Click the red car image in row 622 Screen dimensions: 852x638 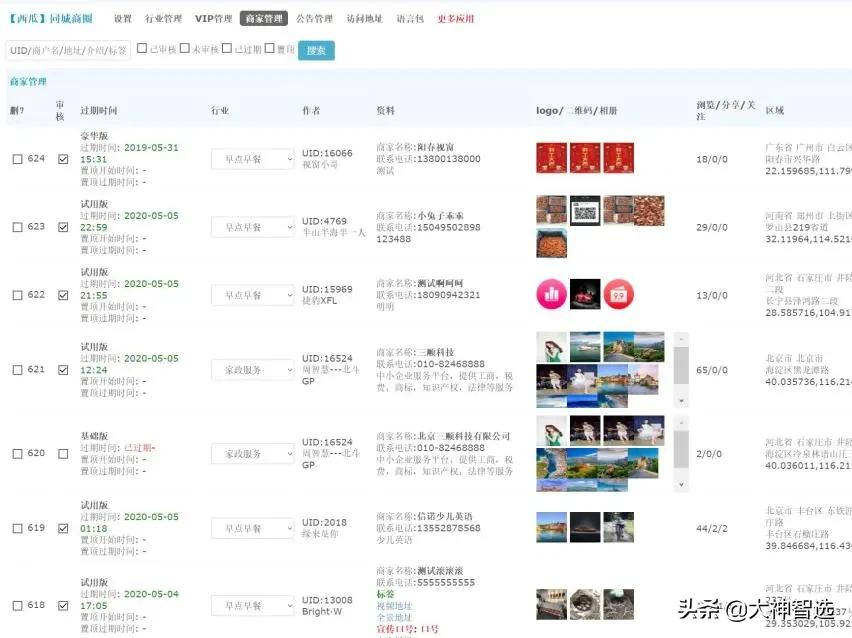click(x=585, y=294)
